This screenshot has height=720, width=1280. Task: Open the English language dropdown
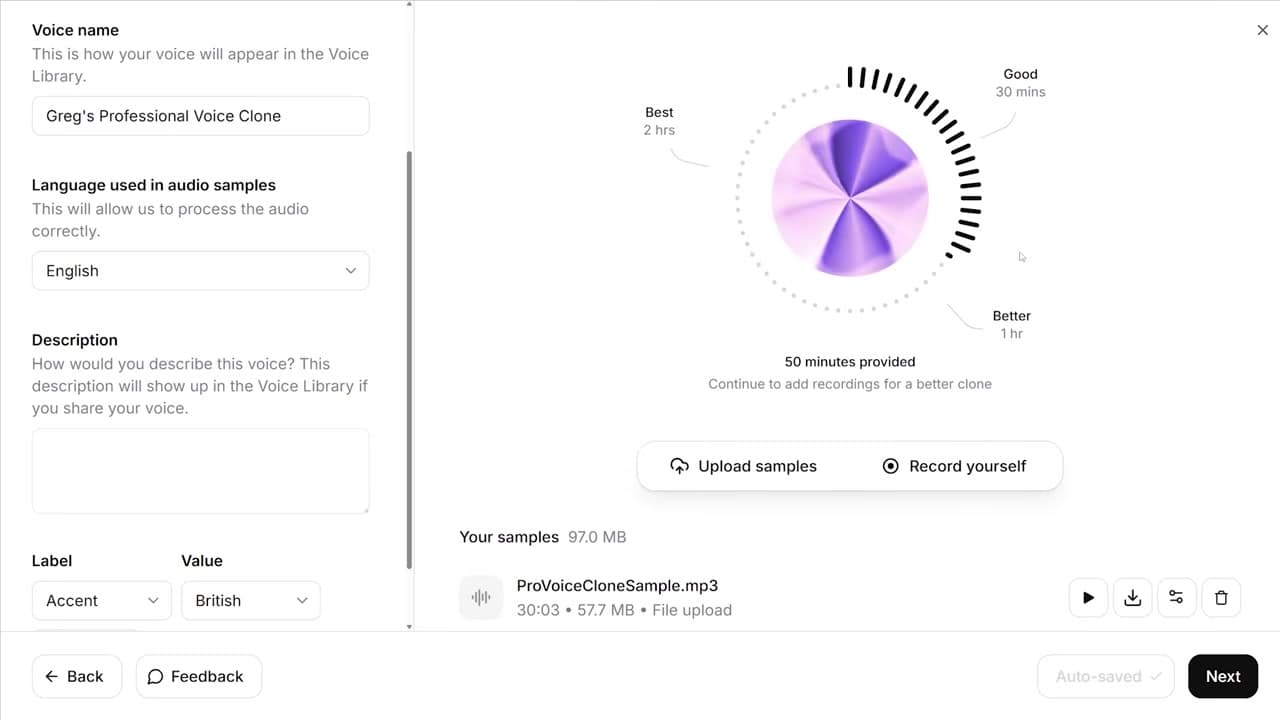pos(200,271)
